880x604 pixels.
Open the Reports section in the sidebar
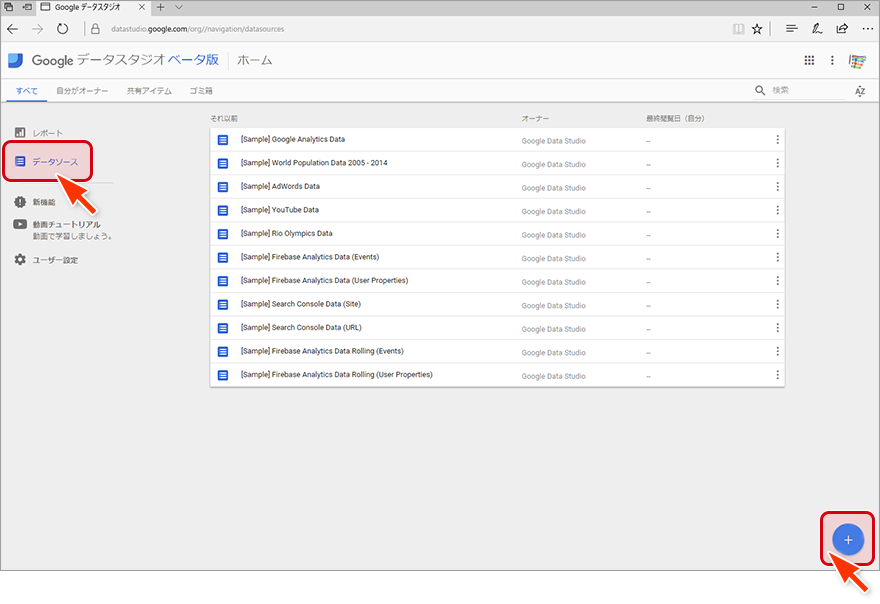39,133
